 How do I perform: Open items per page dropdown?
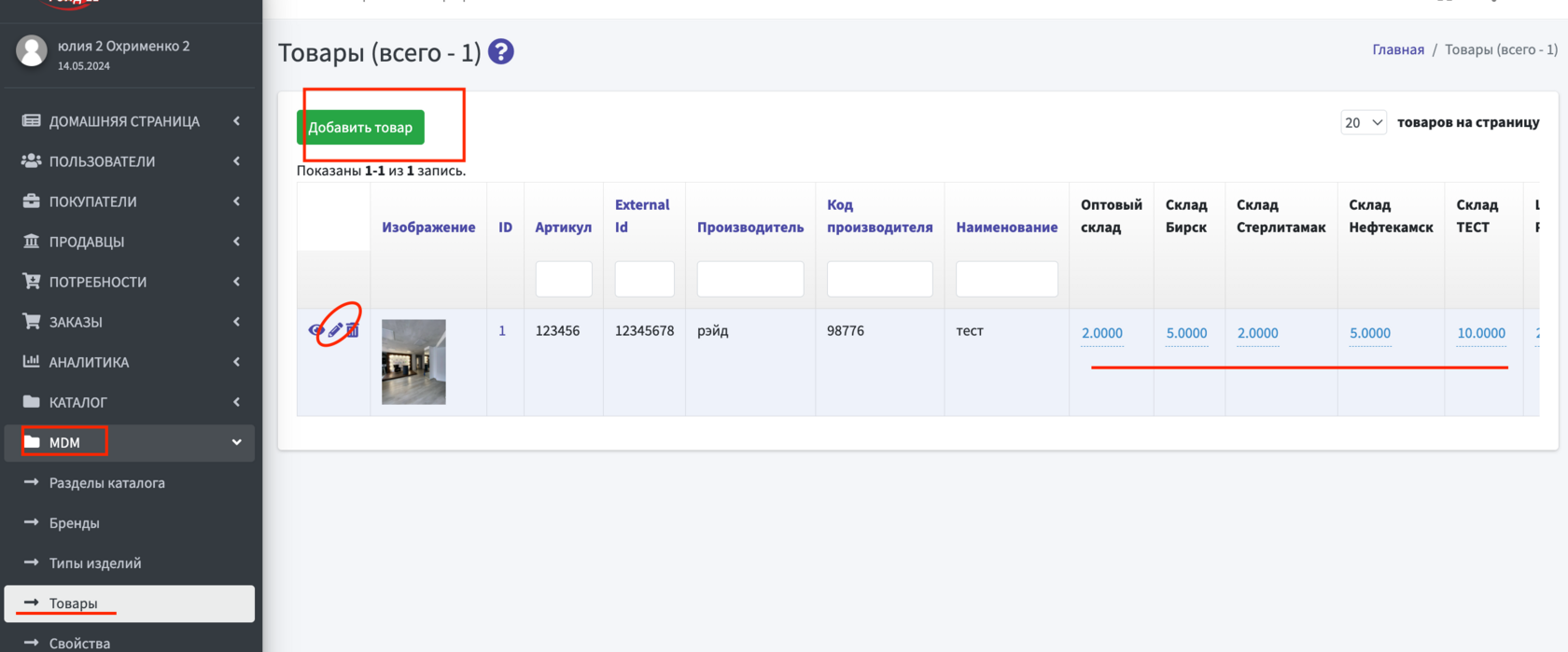pyautogui.click(x=1364, y=122)
